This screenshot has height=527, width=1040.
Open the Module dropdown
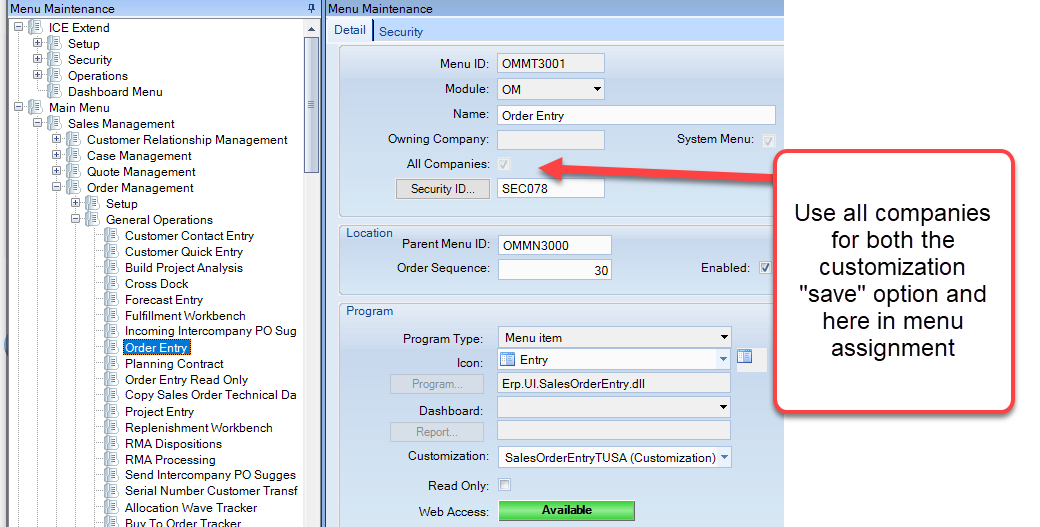tap(597, 89)
